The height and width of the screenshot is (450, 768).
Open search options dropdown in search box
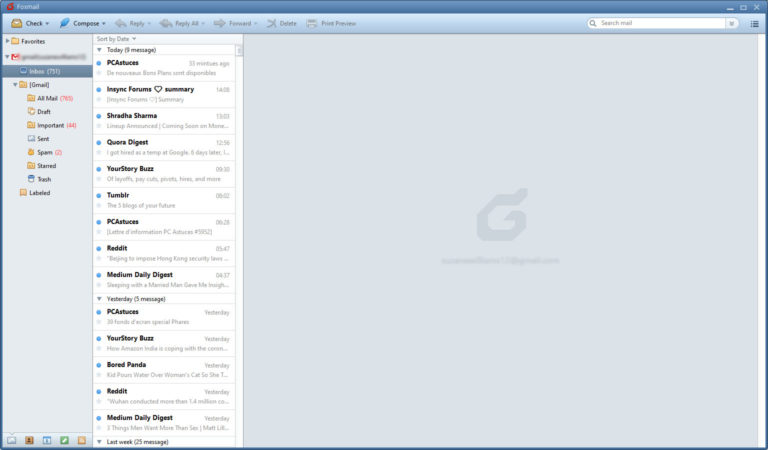pyautogui.click(x=732, y=23)
